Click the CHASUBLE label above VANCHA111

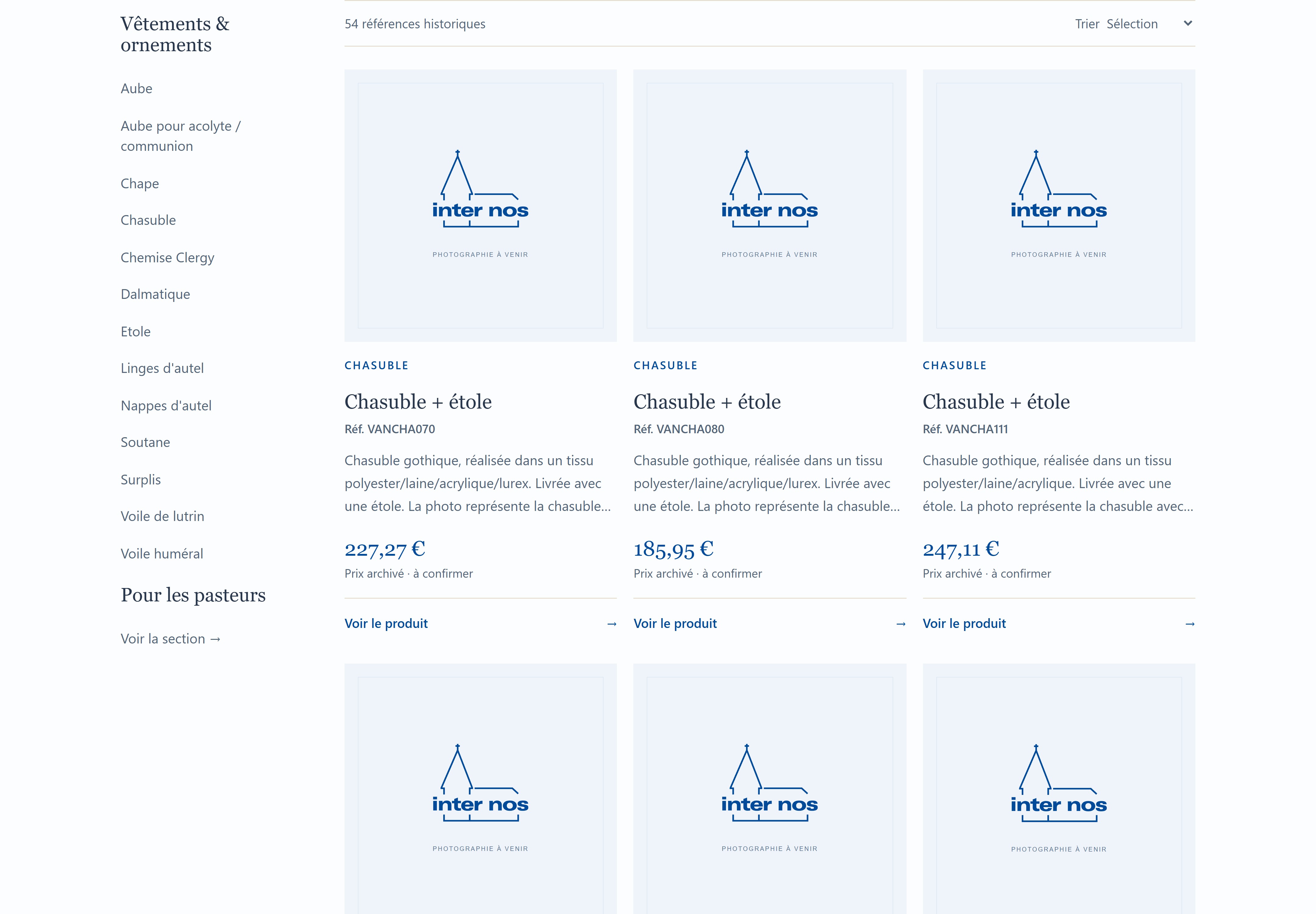[955, 365]
